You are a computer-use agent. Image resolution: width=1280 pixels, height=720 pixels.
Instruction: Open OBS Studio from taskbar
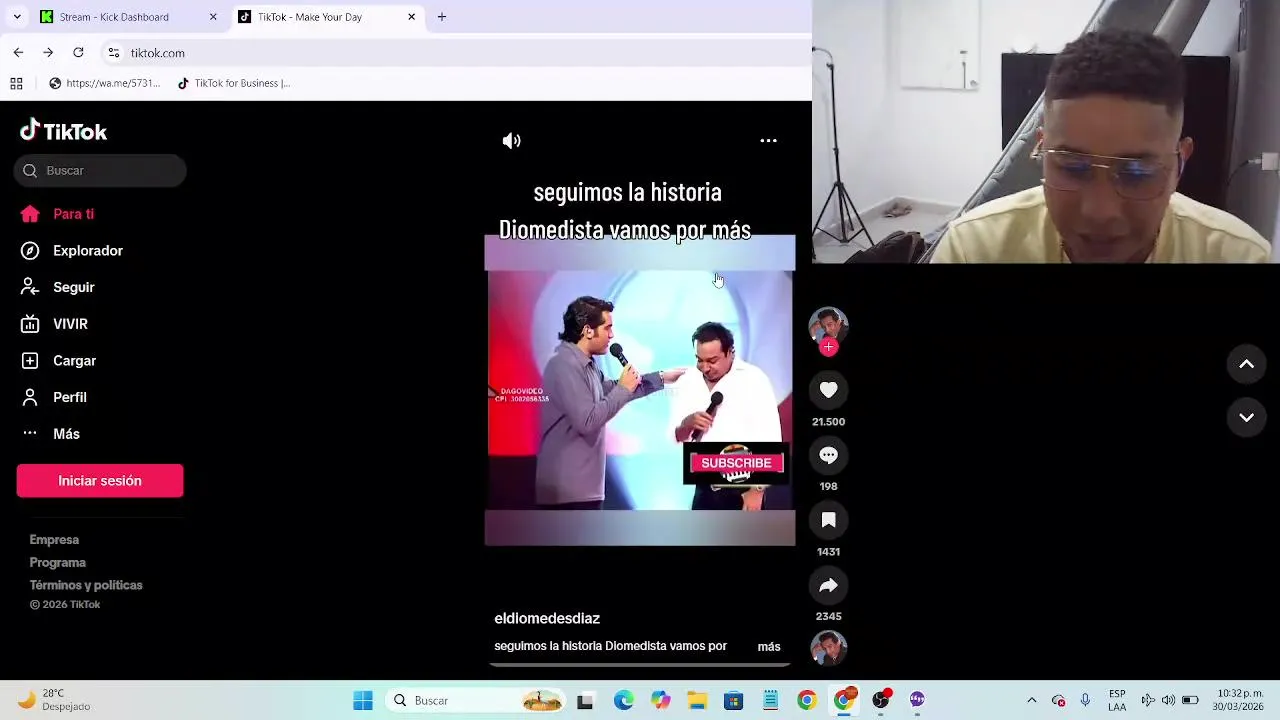coord(881,701)
